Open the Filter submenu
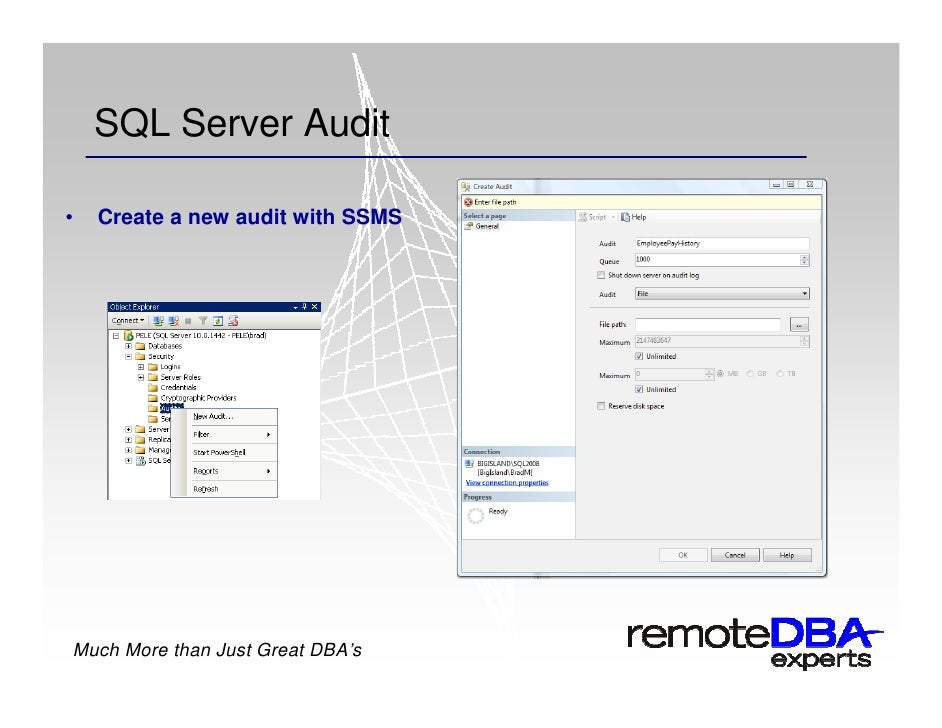The height and width of the screenshot is (728, 942). click(224, 434)
